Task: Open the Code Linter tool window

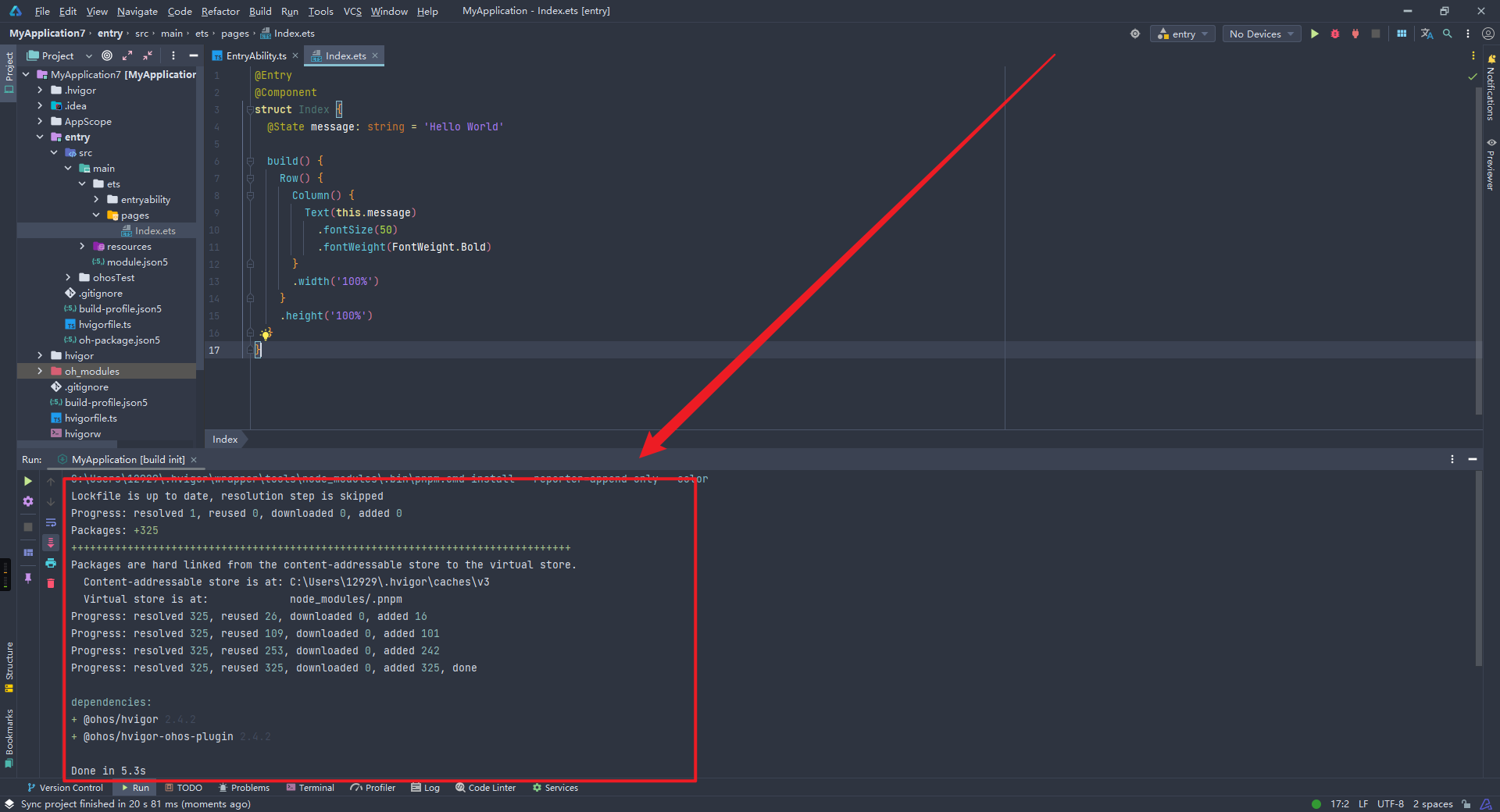Action: click(486, 788)
